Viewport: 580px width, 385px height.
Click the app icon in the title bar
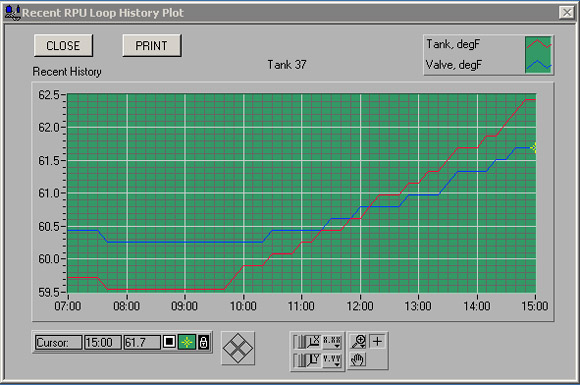point(12,13)
